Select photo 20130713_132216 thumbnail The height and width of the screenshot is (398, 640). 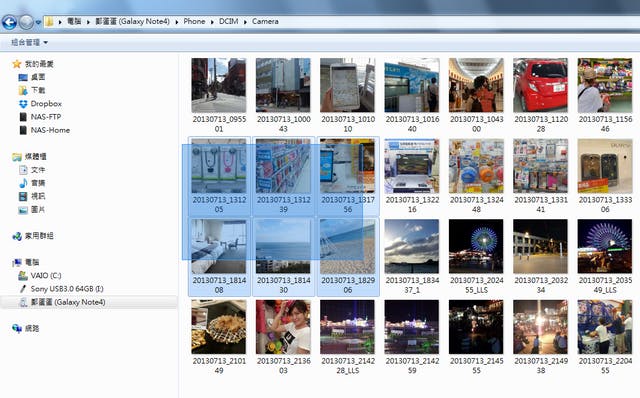pyautogui.click(x=412, y=166)
